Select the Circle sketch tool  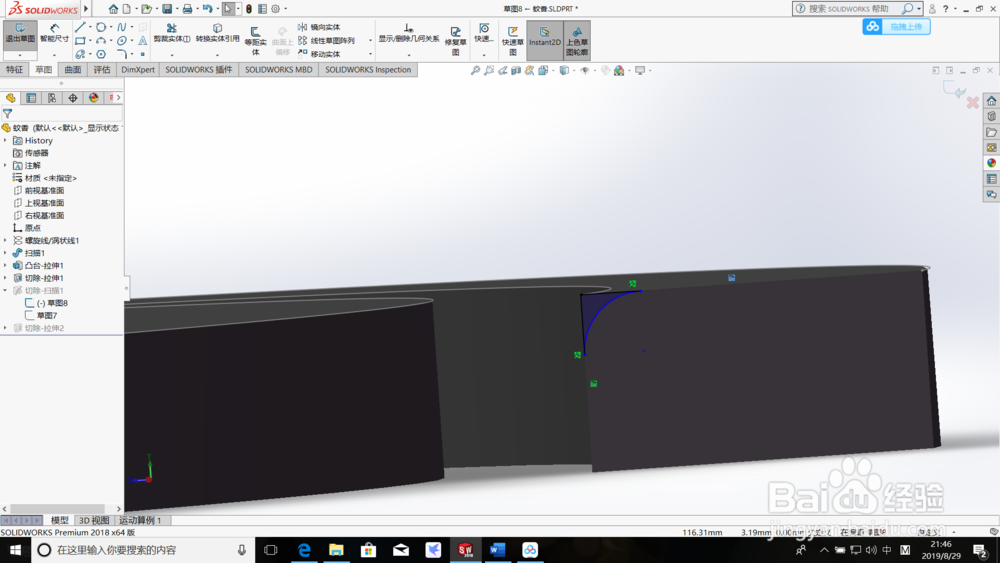(101, 27)
